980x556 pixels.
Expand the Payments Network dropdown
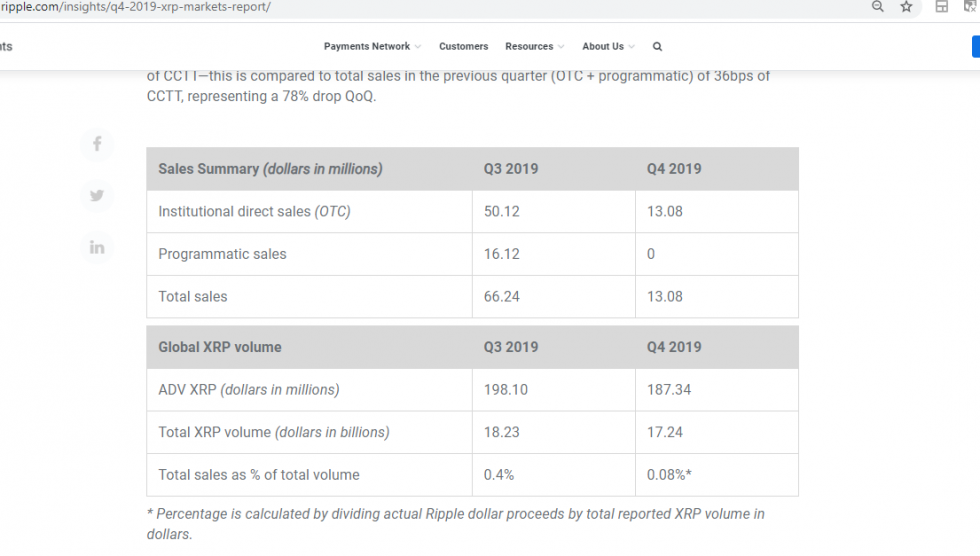point(372,47)
